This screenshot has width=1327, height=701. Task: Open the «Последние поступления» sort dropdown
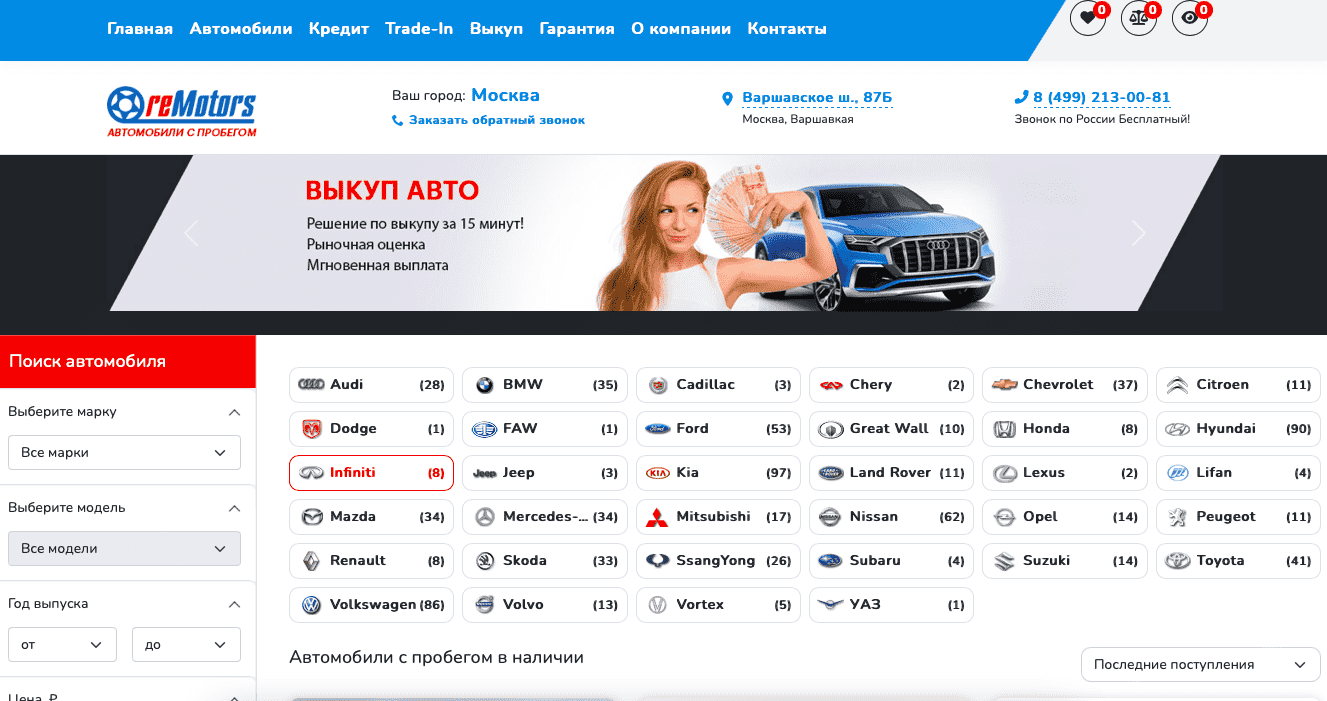tap(1200, 664)
